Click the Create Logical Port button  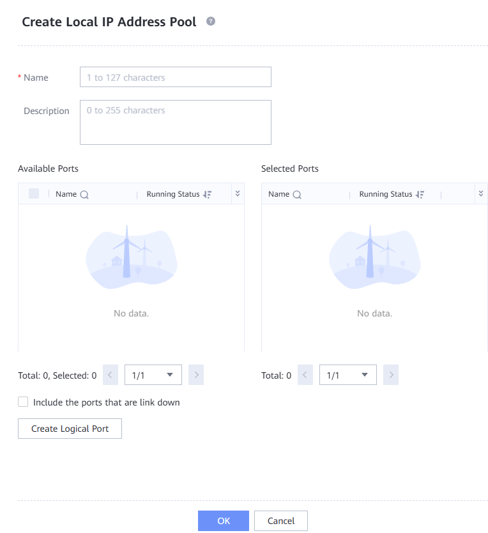click(x=70, y=429)
